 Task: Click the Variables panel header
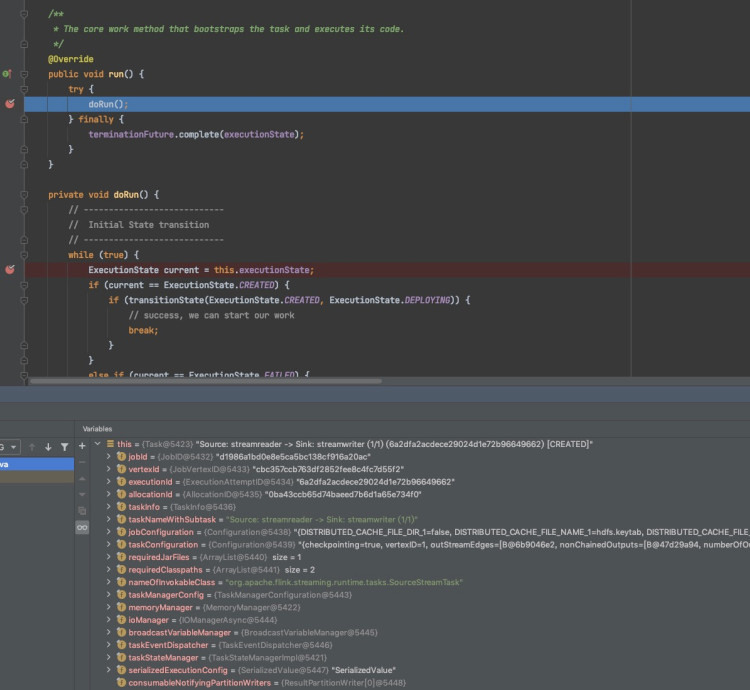pyautogui.click(x=98, y=429)
